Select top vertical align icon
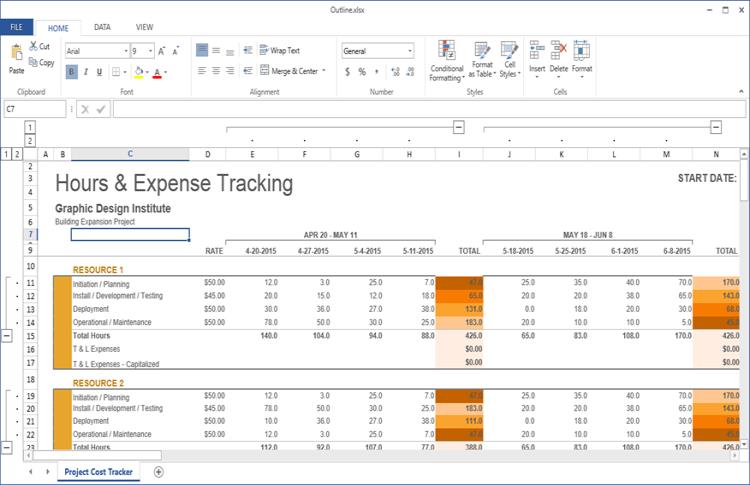Viewport: 750px width, 485px height. click(202, 50)
